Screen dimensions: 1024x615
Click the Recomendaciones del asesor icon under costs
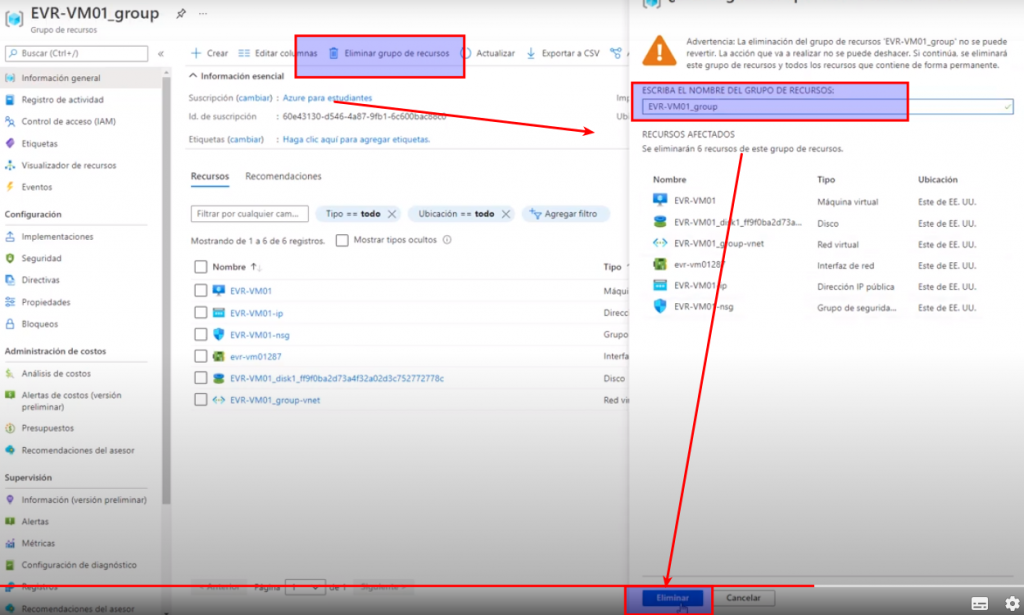pyautogui.click(x=10, y=450)
